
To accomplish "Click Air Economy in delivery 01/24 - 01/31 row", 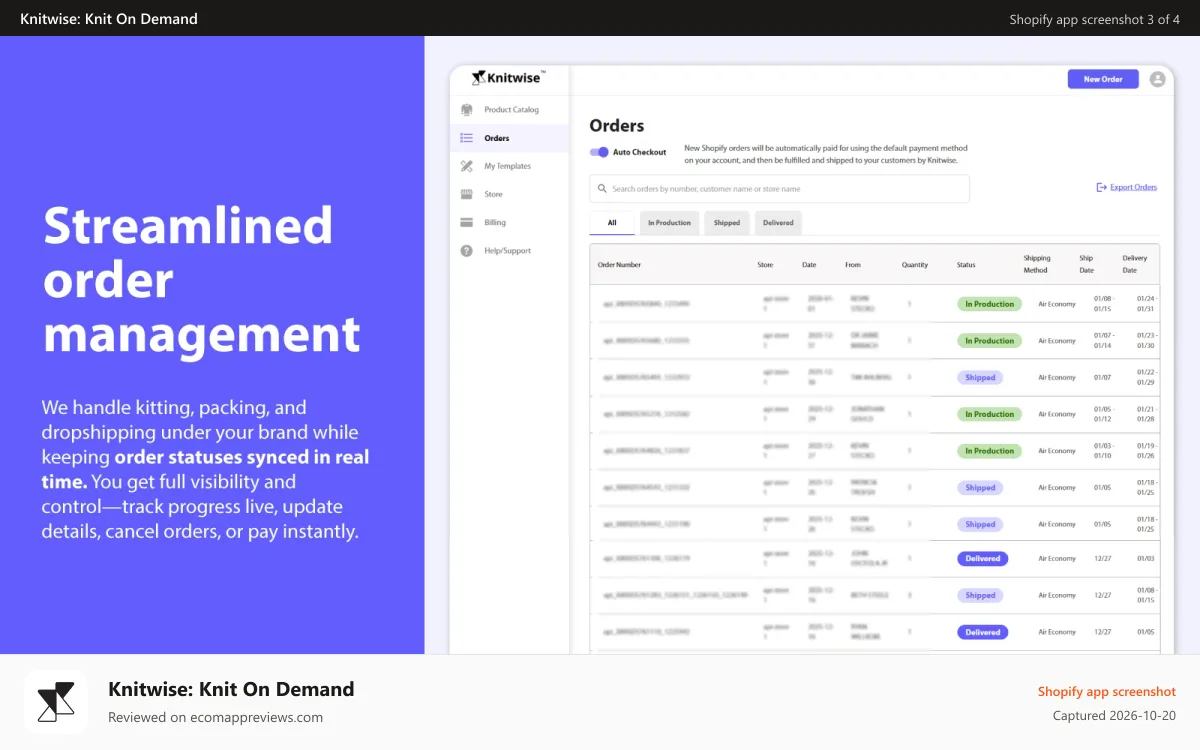I will click(x=1057, y=304).
